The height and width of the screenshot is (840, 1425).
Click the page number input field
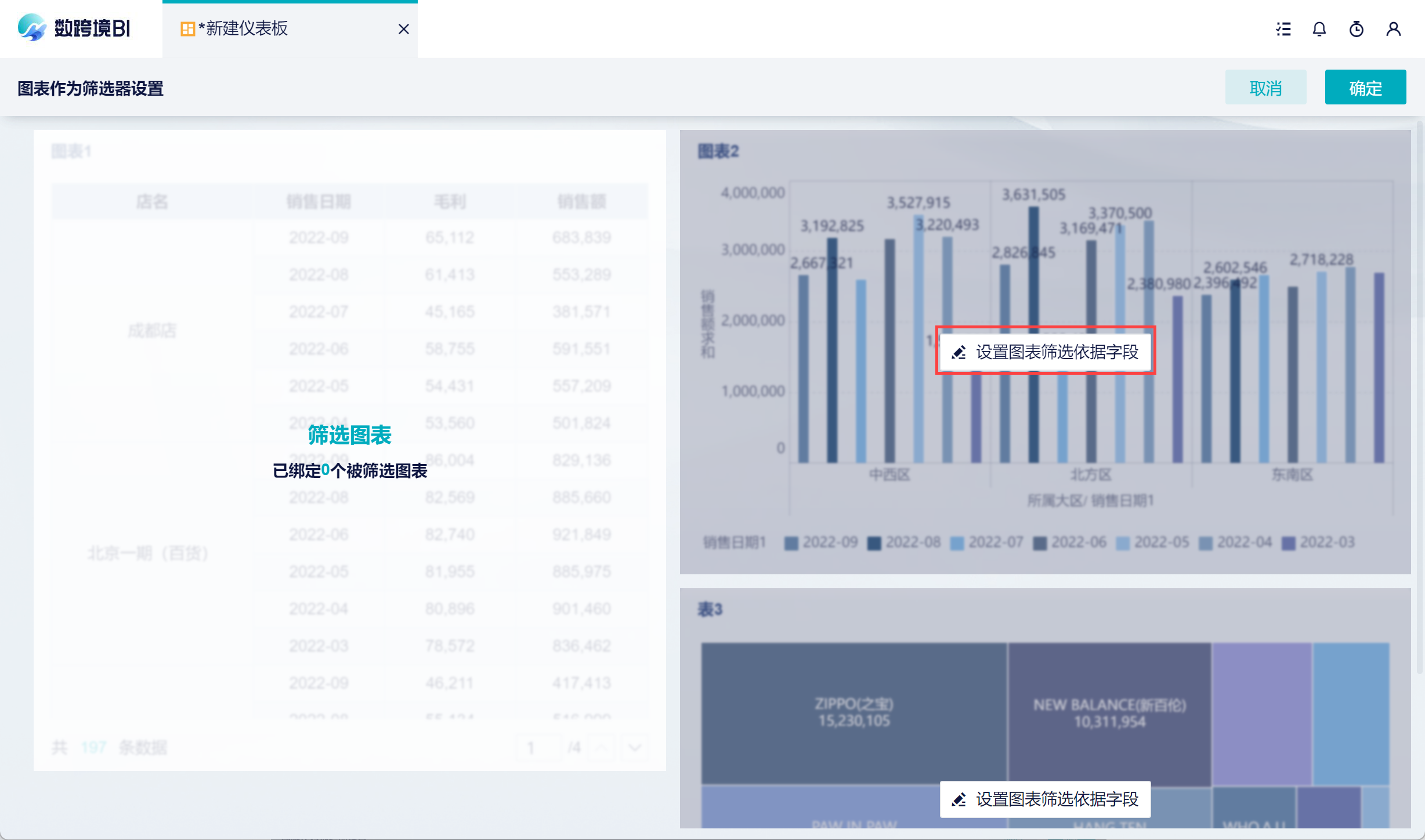[x=537, y=747]
